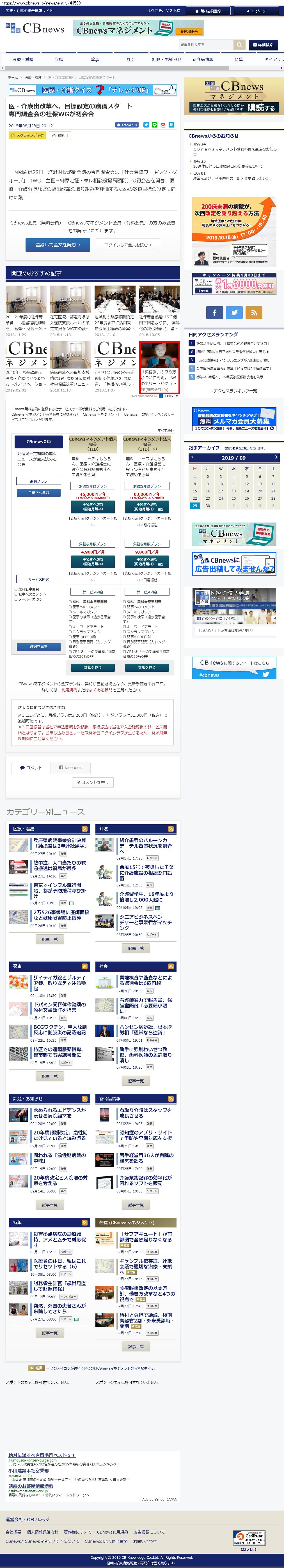Open the 話題・お知らせ navigation tab
Viewport: 284px width, 1568px height.
click(x=166, y=60)
